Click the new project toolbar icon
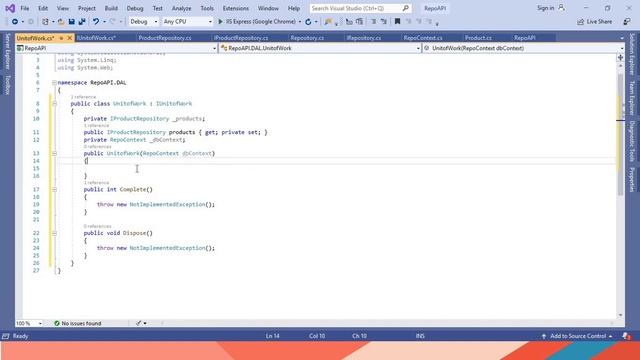640x360 pixels. (x=45, y=22)
